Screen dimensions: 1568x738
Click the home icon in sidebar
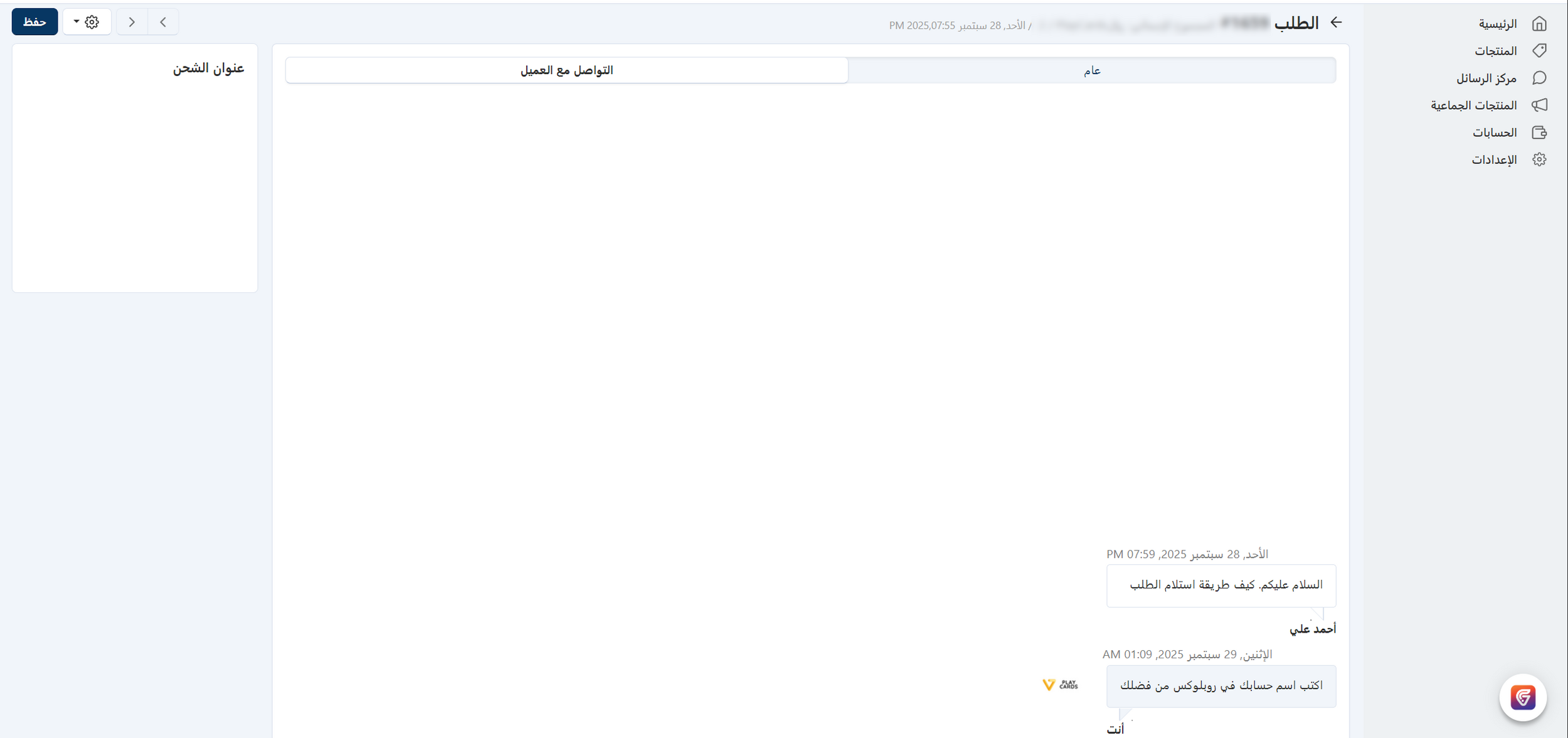coord(1539,24)
